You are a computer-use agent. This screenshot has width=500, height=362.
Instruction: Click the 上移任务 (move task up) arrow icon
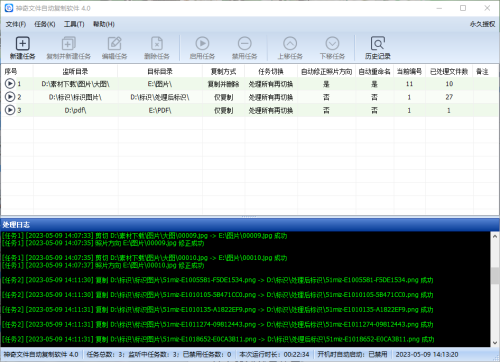click(x=290, y=44)
